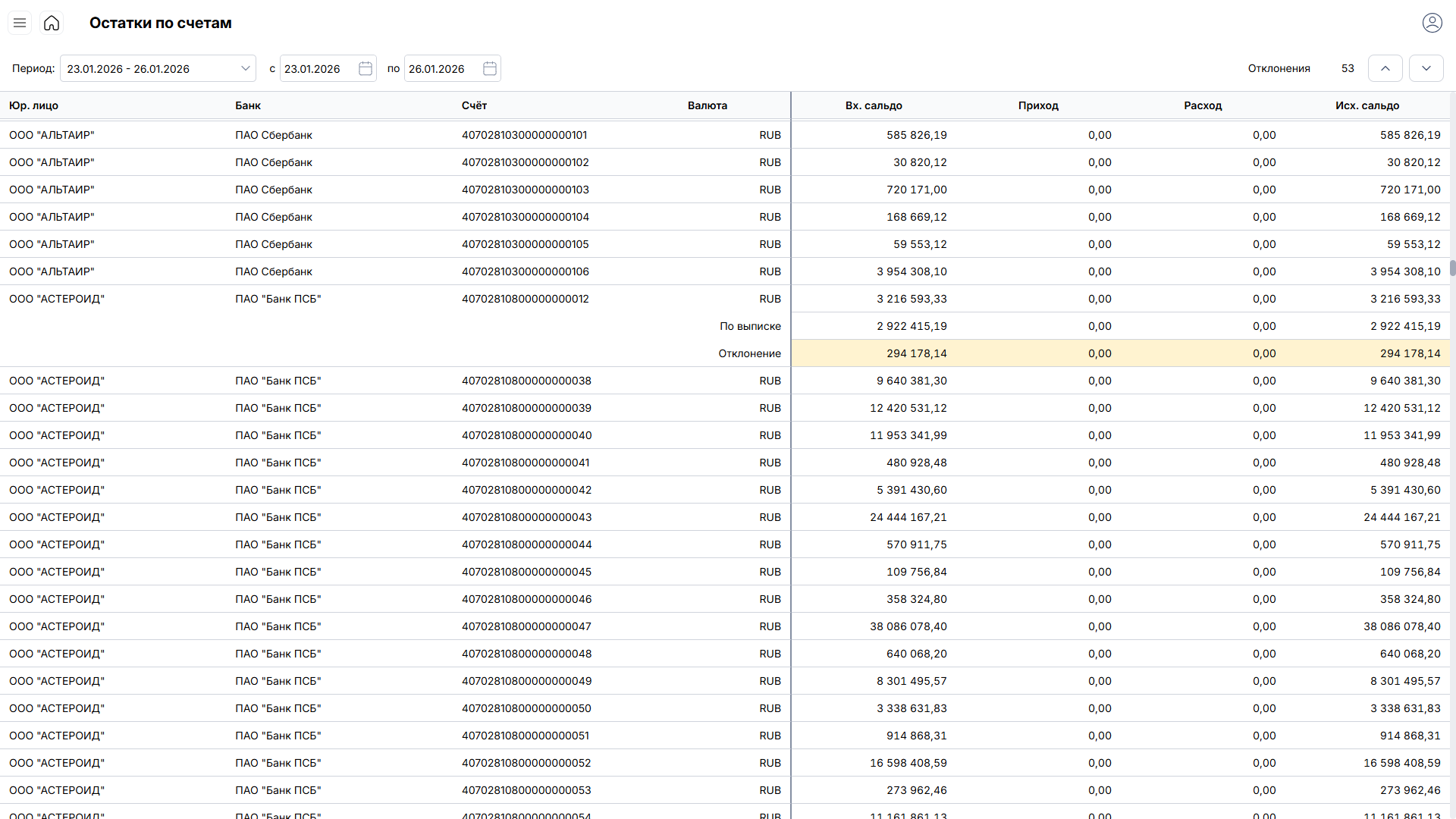Click the Исх. сальдо column header
Image resolution: width=1456 pixels, height=819 pixels.
click(x=1367, y=105)
